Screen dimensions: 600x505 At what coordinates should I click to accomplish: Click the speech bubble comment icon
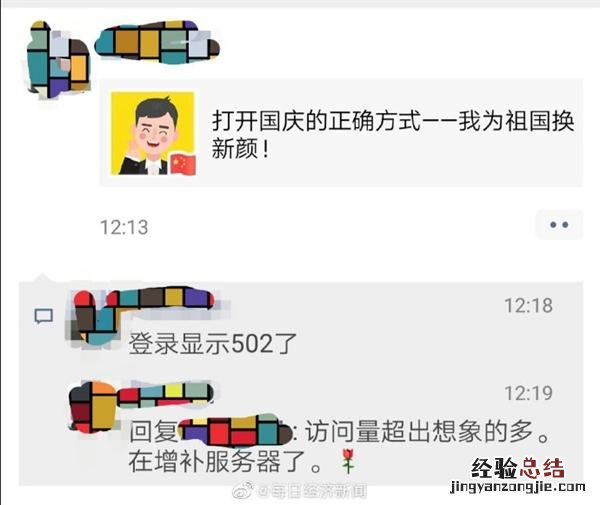[44, 316]
